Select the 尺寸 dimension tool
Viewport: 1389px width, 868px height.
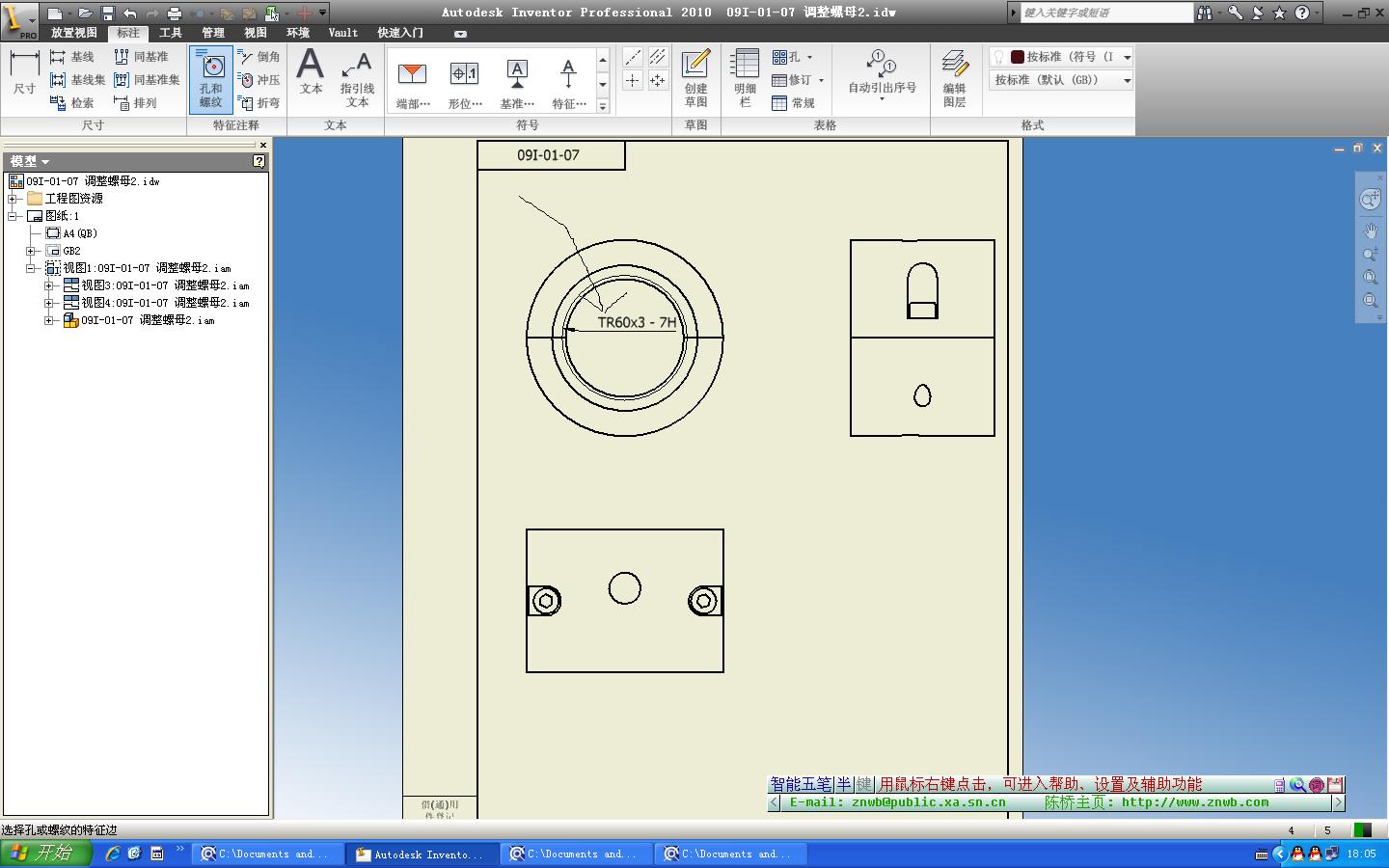(x=24, y=73)
